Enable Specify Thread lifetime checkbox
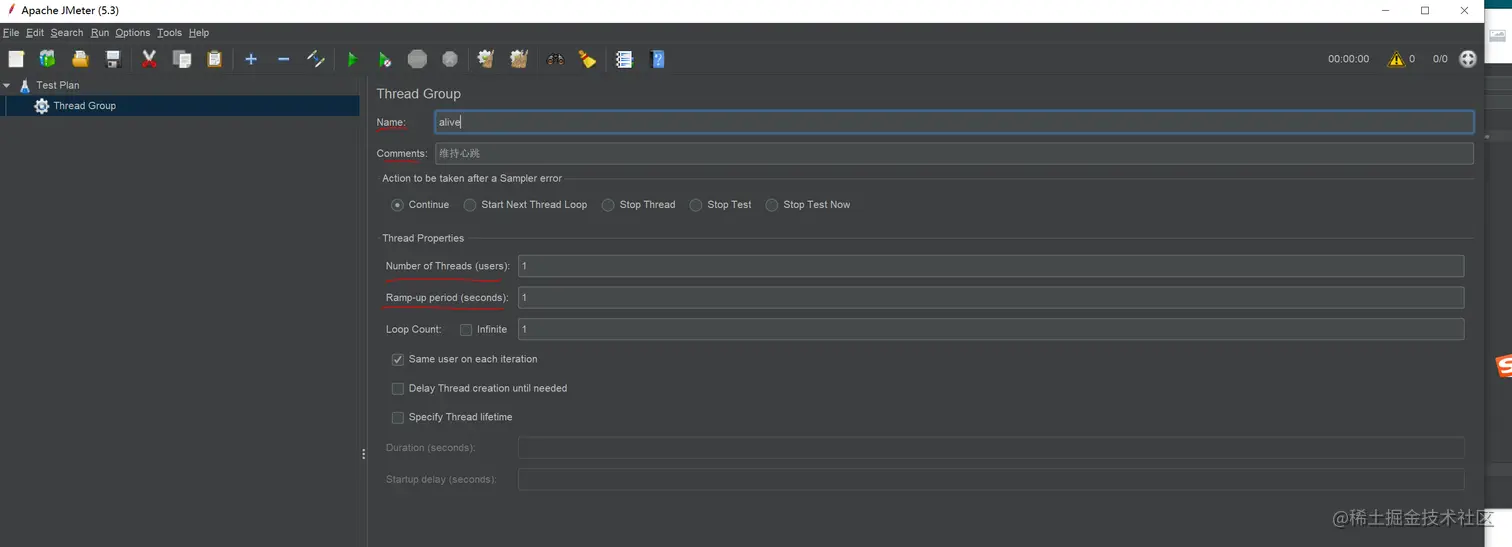 (x=398, y=417)
